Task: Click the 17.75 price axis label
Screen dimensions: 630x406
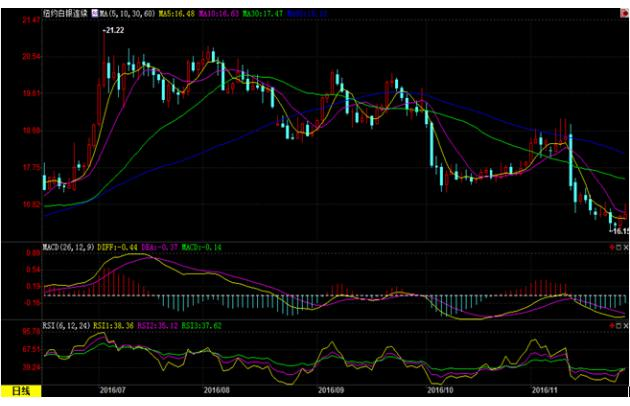Action: (31, 167)
